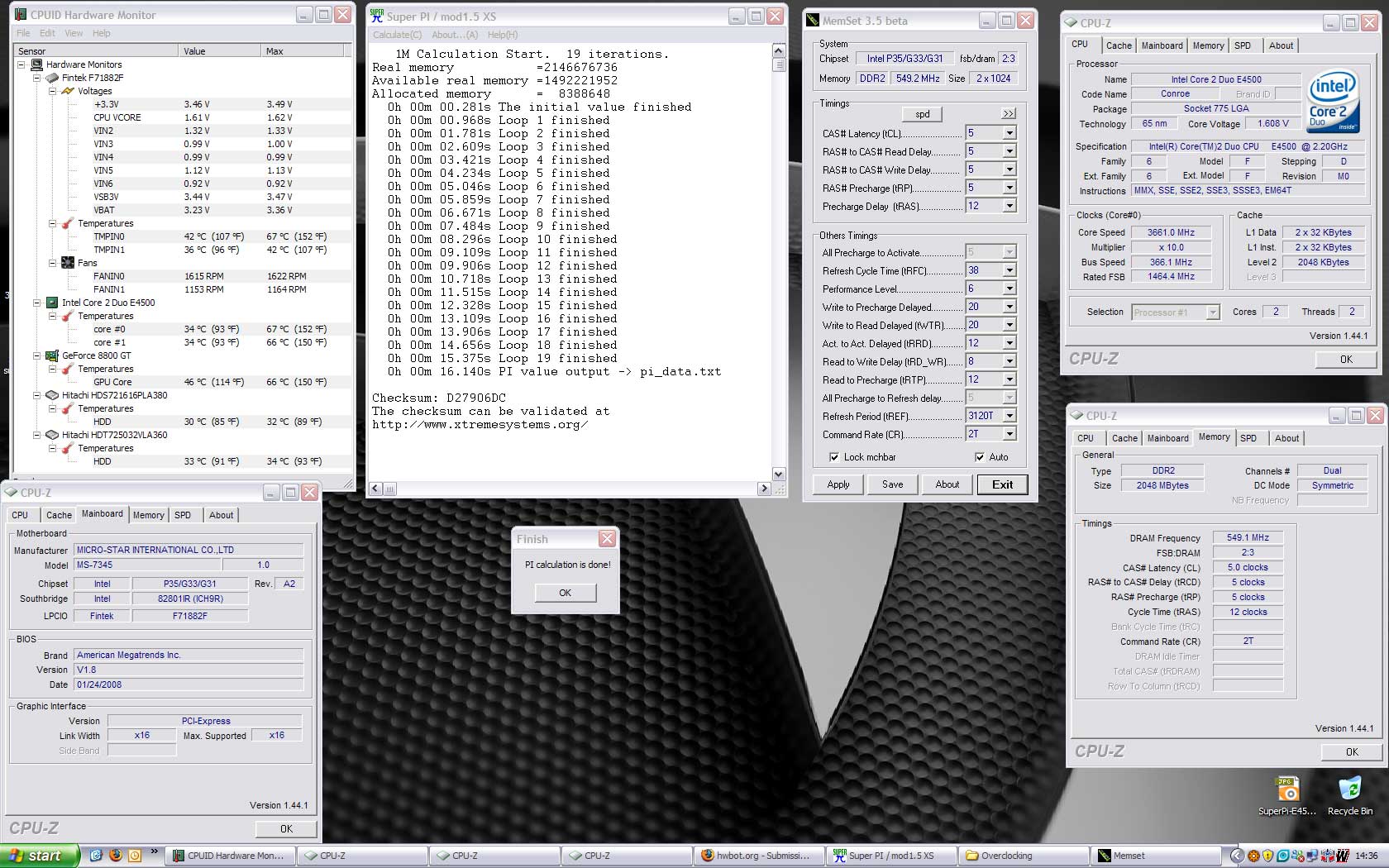This screenshot has height=868, width=1389.
Task: Open the Processor #1 selection dropdown
Action: pos(1212,312)
